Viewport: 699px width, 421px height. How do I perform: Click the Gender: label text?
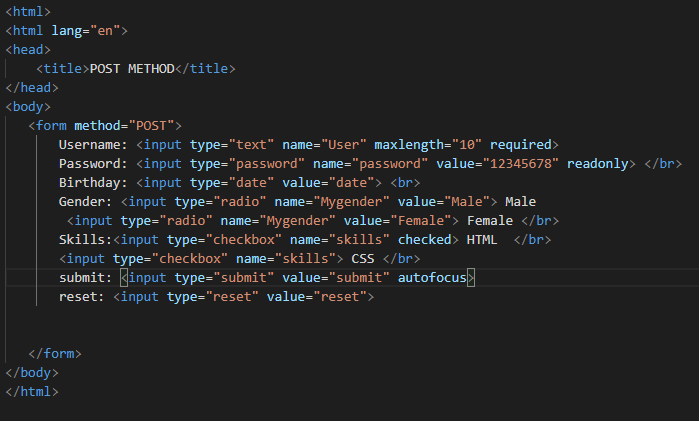coord(86,202)
